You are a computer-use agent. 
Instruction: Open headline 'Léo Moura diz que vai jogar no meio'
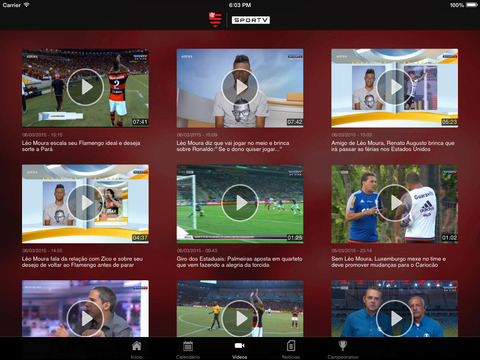(233, 146)
